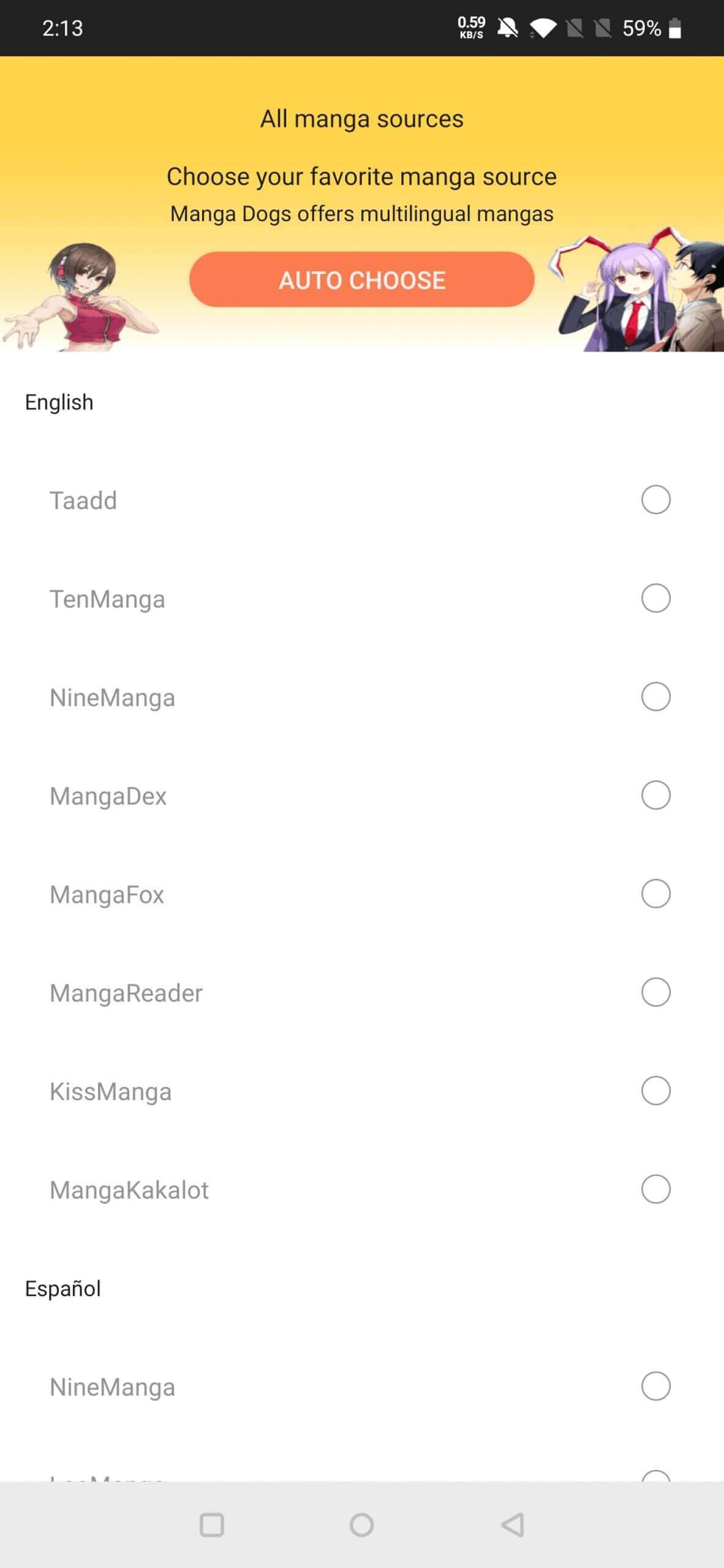Choose the English NineManga radio button
This screenshot has height=1568, width=724.
pos(655,697)
